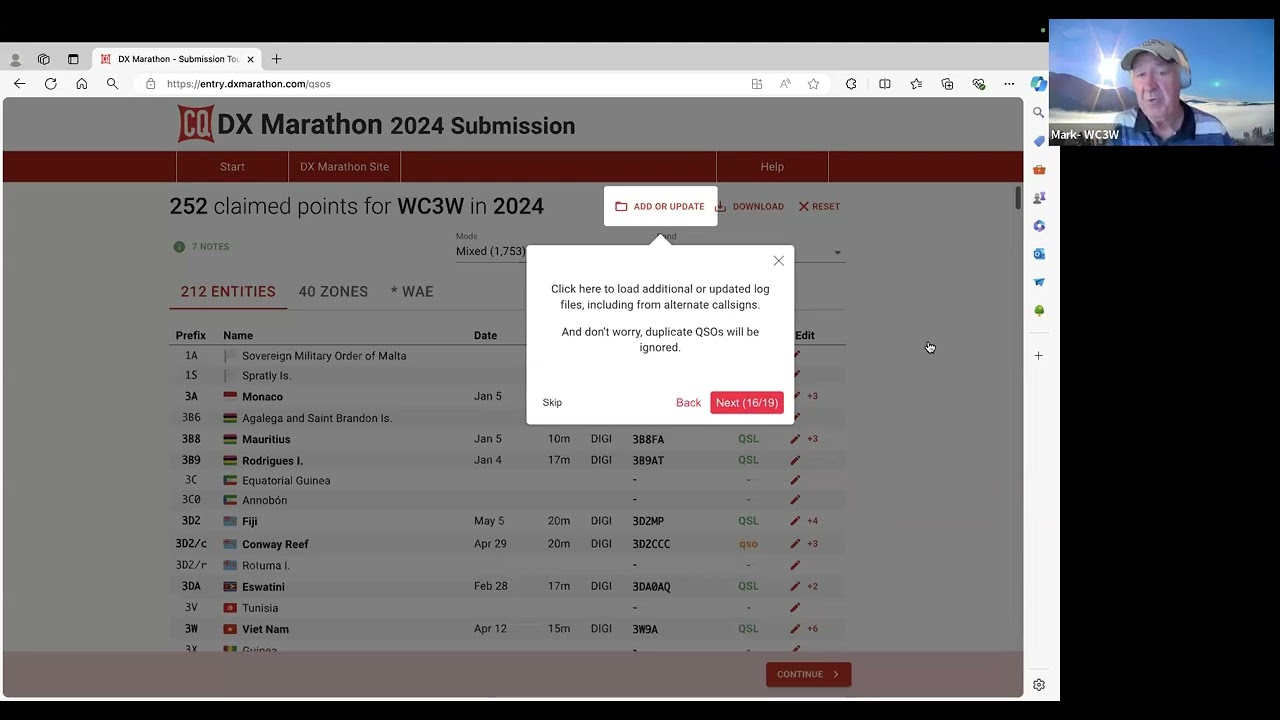
Task: Click the search magnifier in browser toolbar
Action: click(112, 84)
